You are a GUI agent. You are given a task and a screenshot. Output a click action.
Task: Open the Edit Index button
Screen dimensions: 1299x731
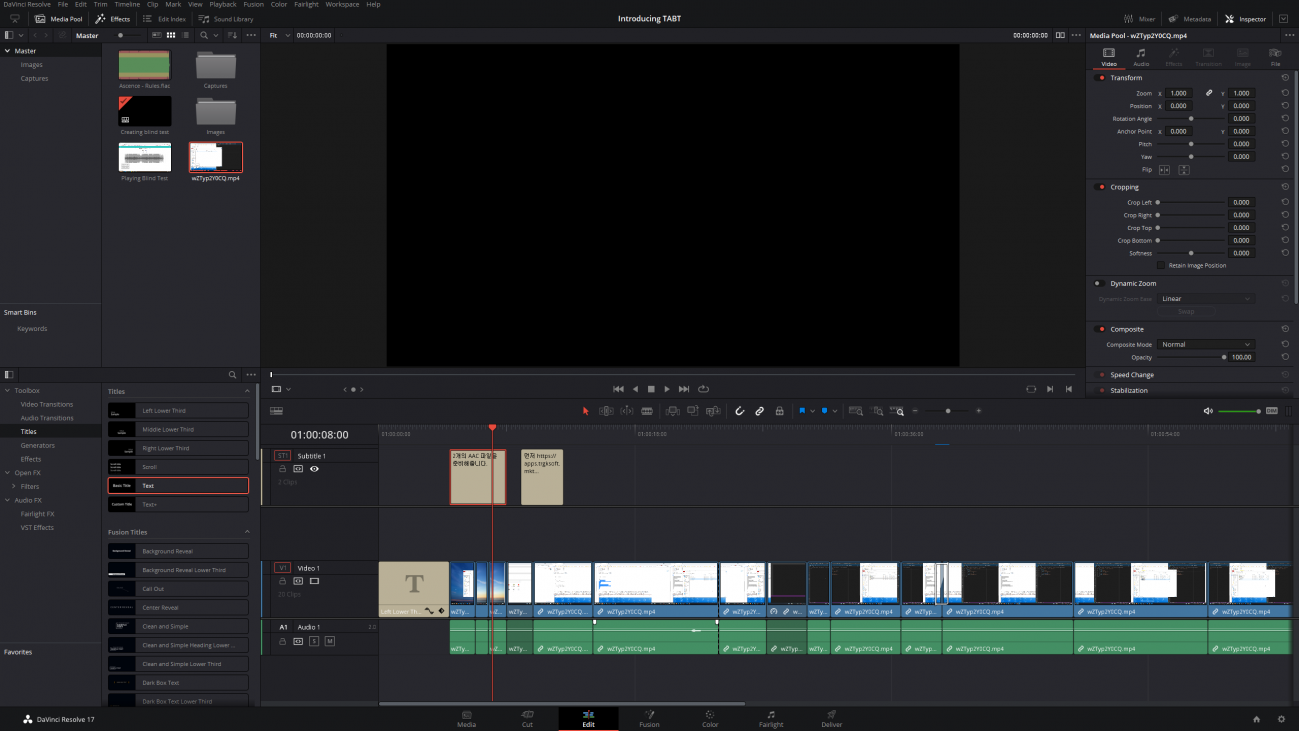click(165, 19)
